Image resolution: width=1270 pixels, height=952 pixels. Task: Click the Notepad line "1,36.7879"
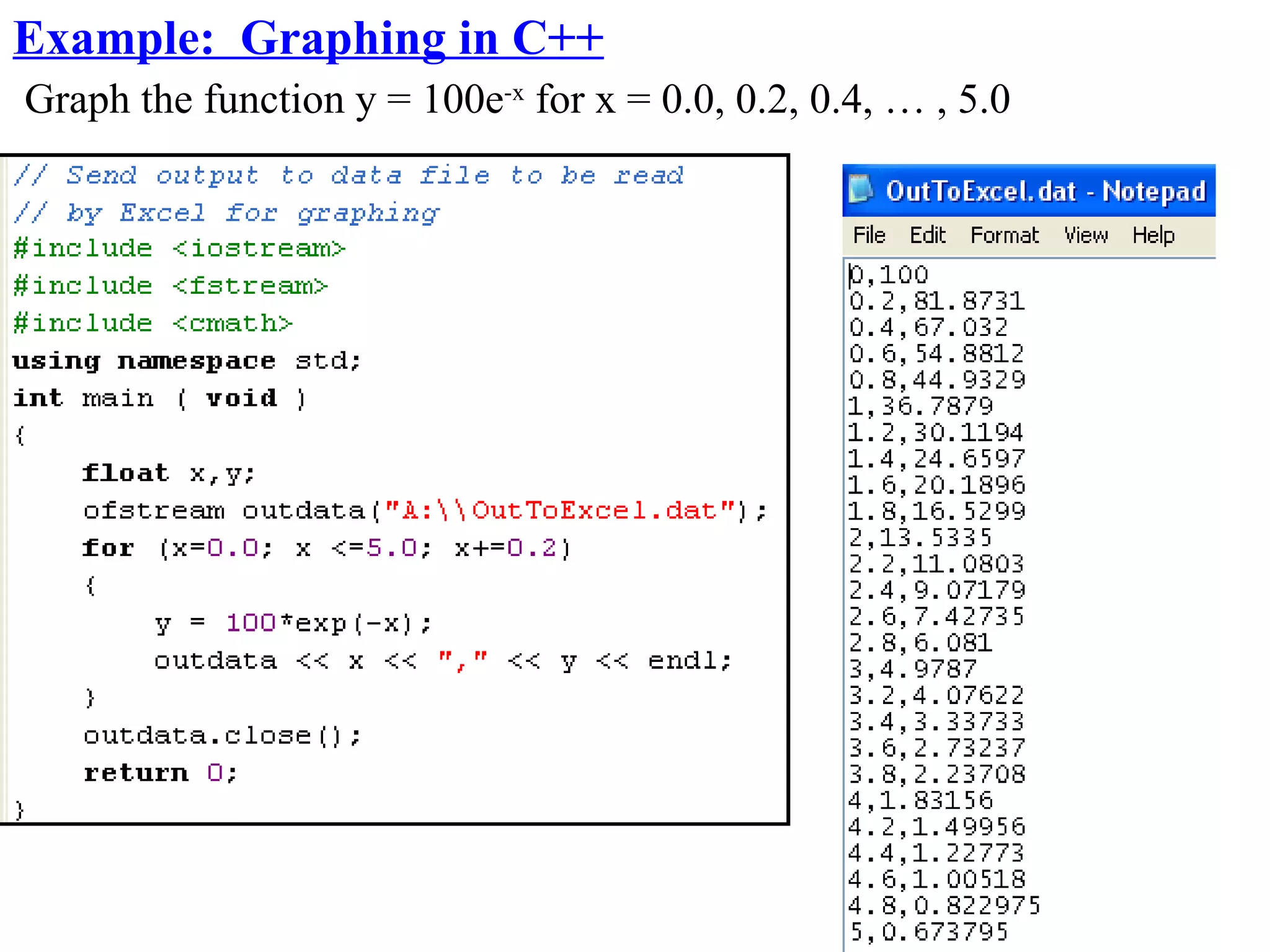(921, 407)
